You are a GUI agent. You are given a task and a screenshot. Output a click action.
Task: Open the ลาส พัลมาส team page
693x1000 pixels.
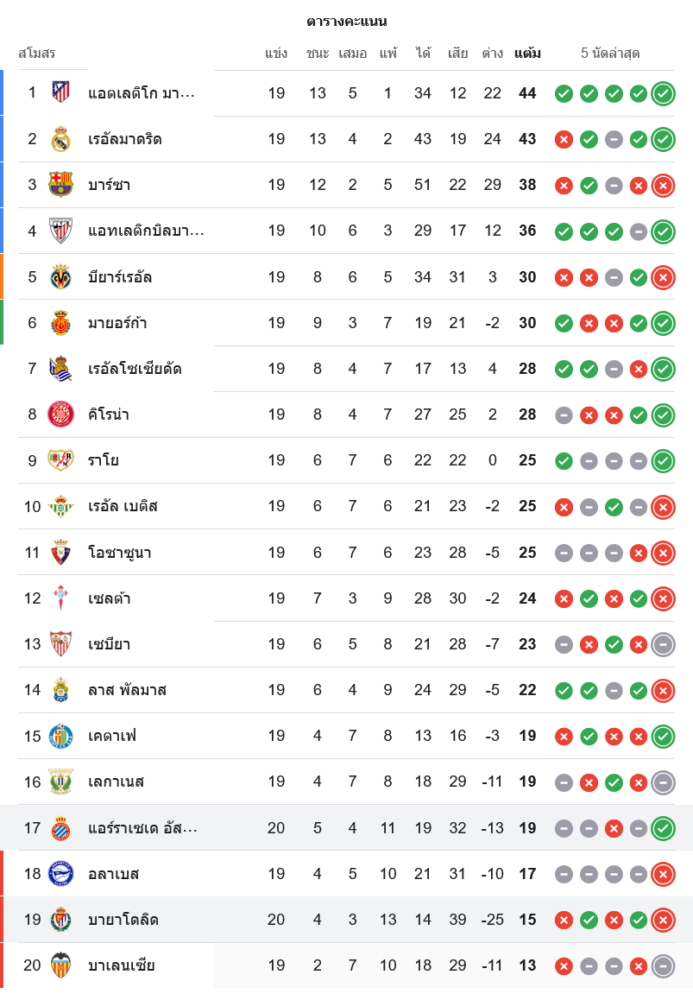[x=127, y=690]
